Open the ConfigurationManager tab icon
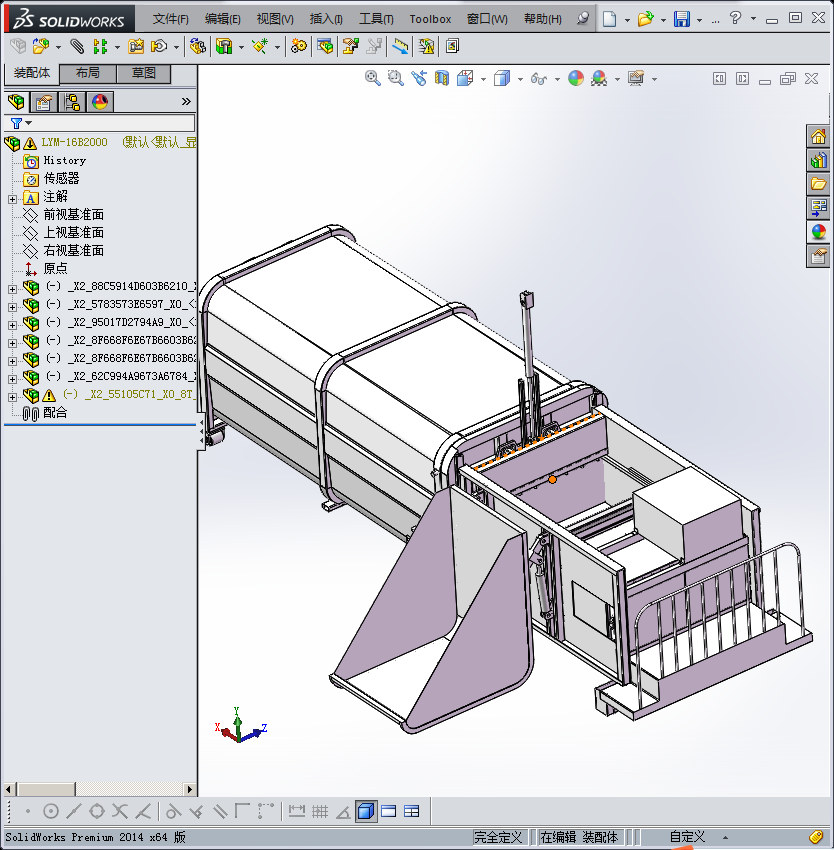This screenshot has height=850, width=834. tap(72, 101)
